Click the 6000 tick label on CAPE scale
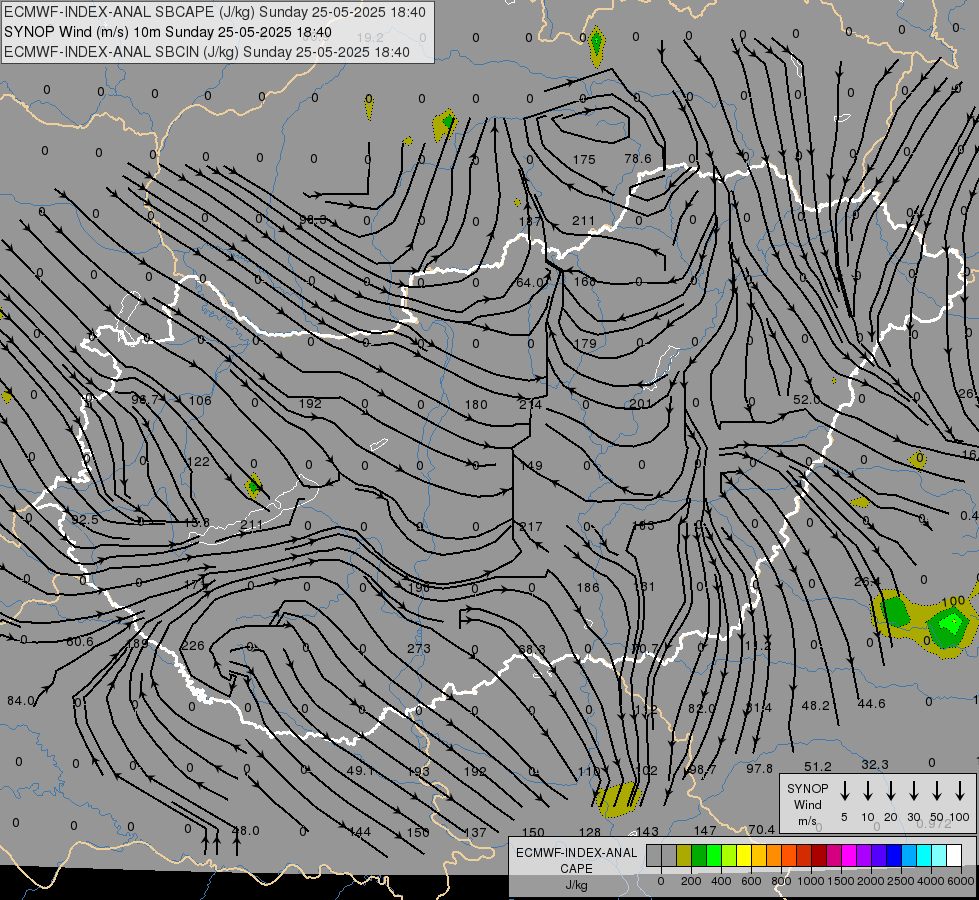Screen dimensions: 979x900 point(960,881)
